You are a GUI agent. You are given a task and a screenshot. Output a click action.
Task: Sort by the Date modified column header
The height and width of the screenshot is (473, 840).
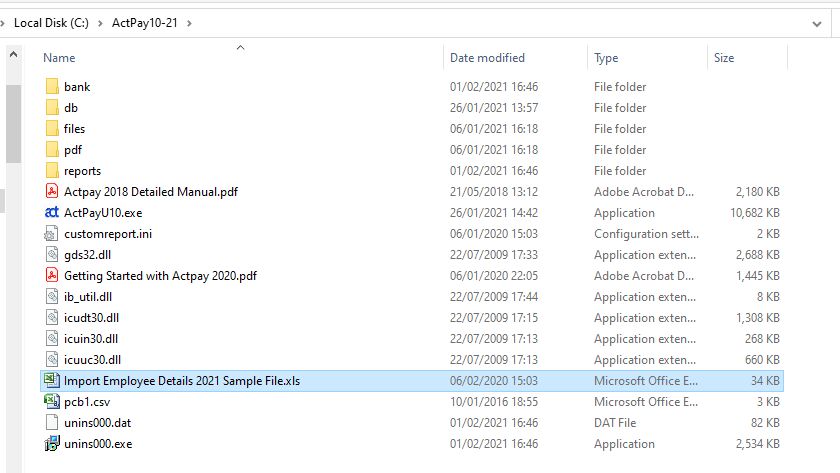487,58
